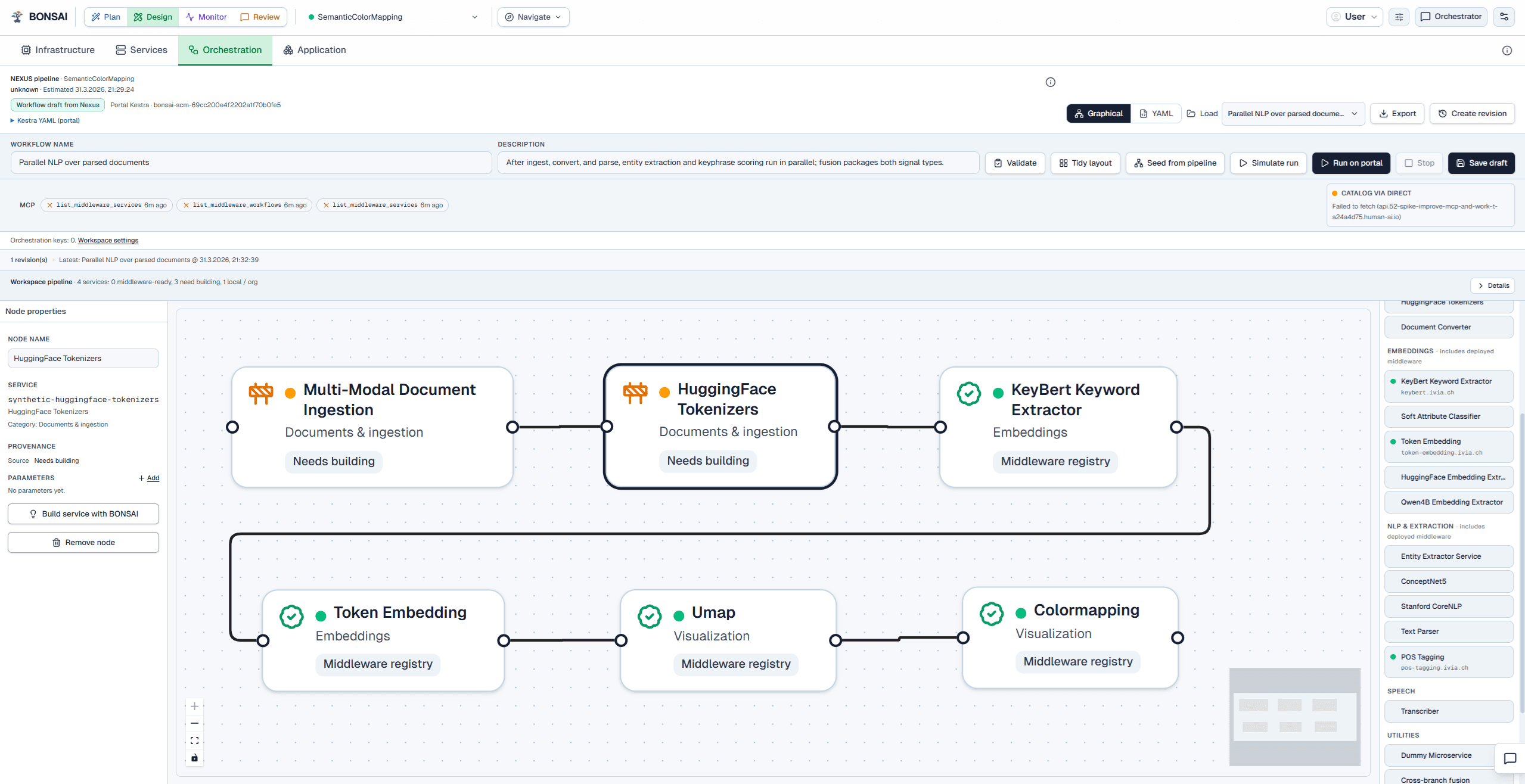Open sliders settings icon near User
Image resolution: width=1525 pixels, height=784 pixels.
pyautogui.click(x=1399, y=17)
